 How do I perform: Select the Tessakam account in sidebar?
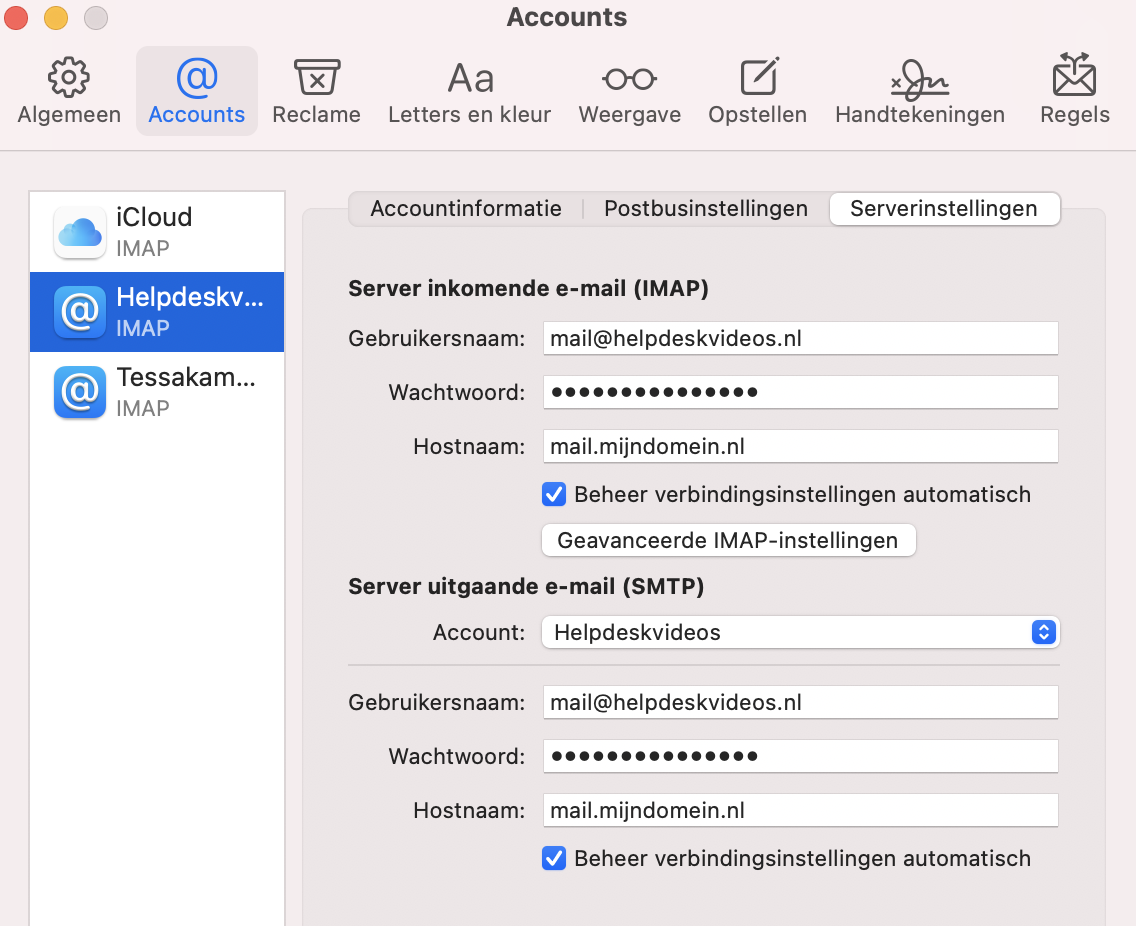(157, 392)
